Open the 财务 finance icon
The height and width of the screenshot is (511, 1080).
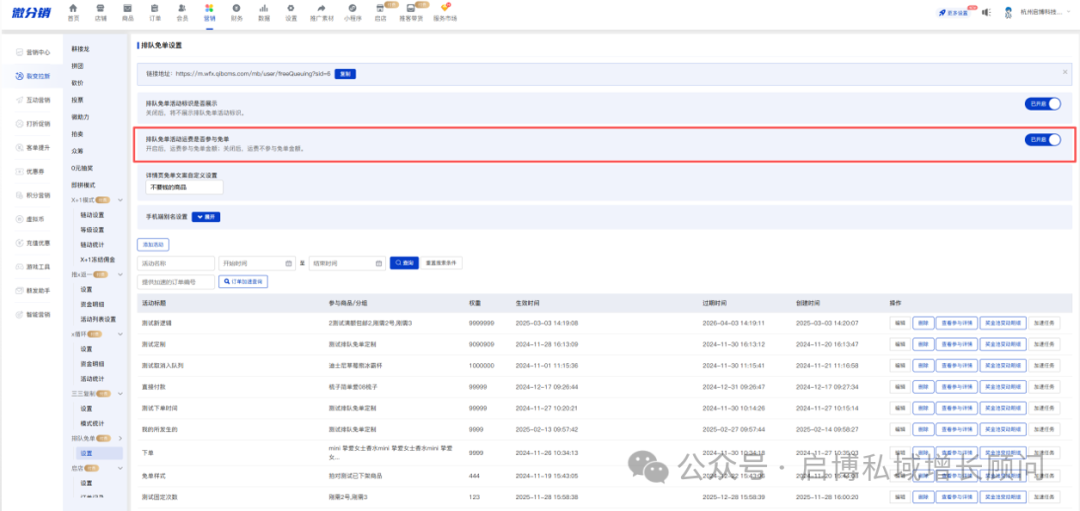tap(236, 8)
